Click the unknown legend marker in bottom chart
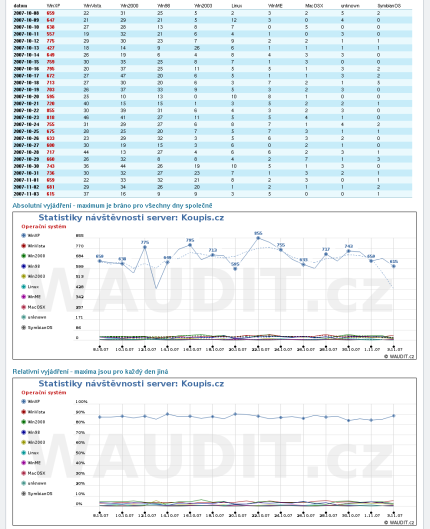This screenshot has height=529, width=430. 24,483
